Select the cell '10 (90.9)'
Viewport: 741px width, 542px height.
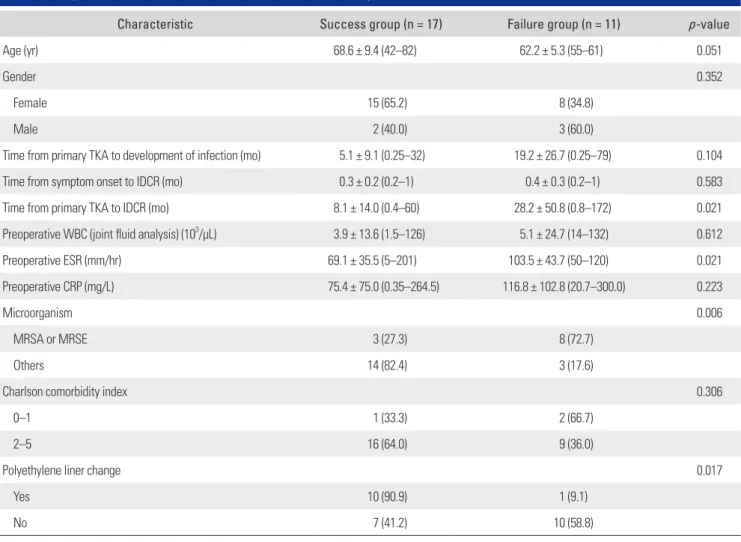[x=388, y=497]
